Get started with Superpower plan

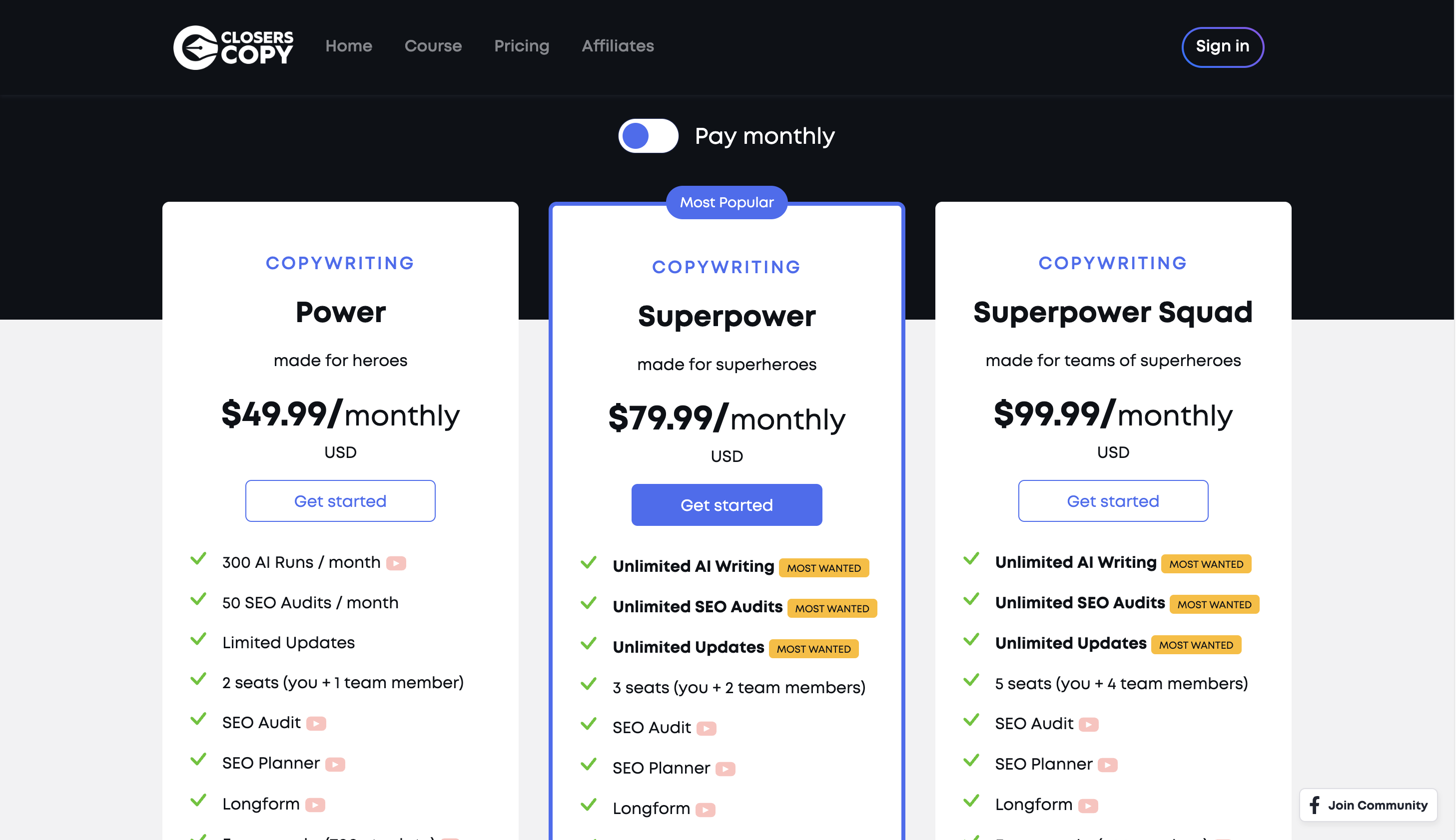click(727, 505)
